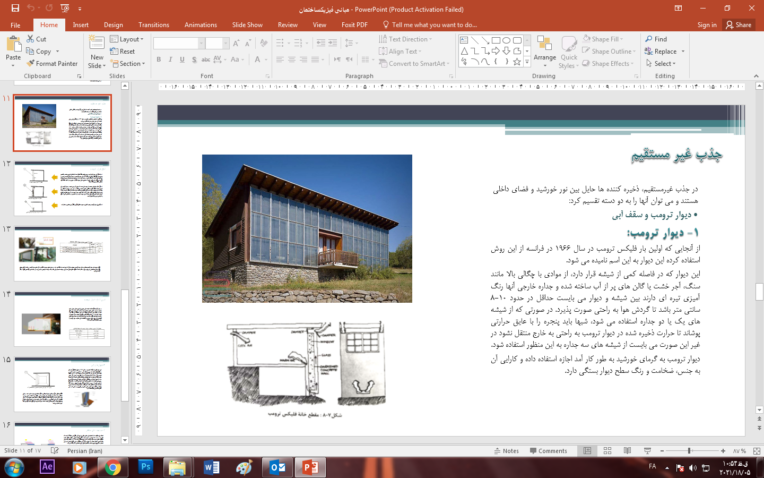
Task: Click the Share button
Action: pyautogui.click(x=738, y=24)
